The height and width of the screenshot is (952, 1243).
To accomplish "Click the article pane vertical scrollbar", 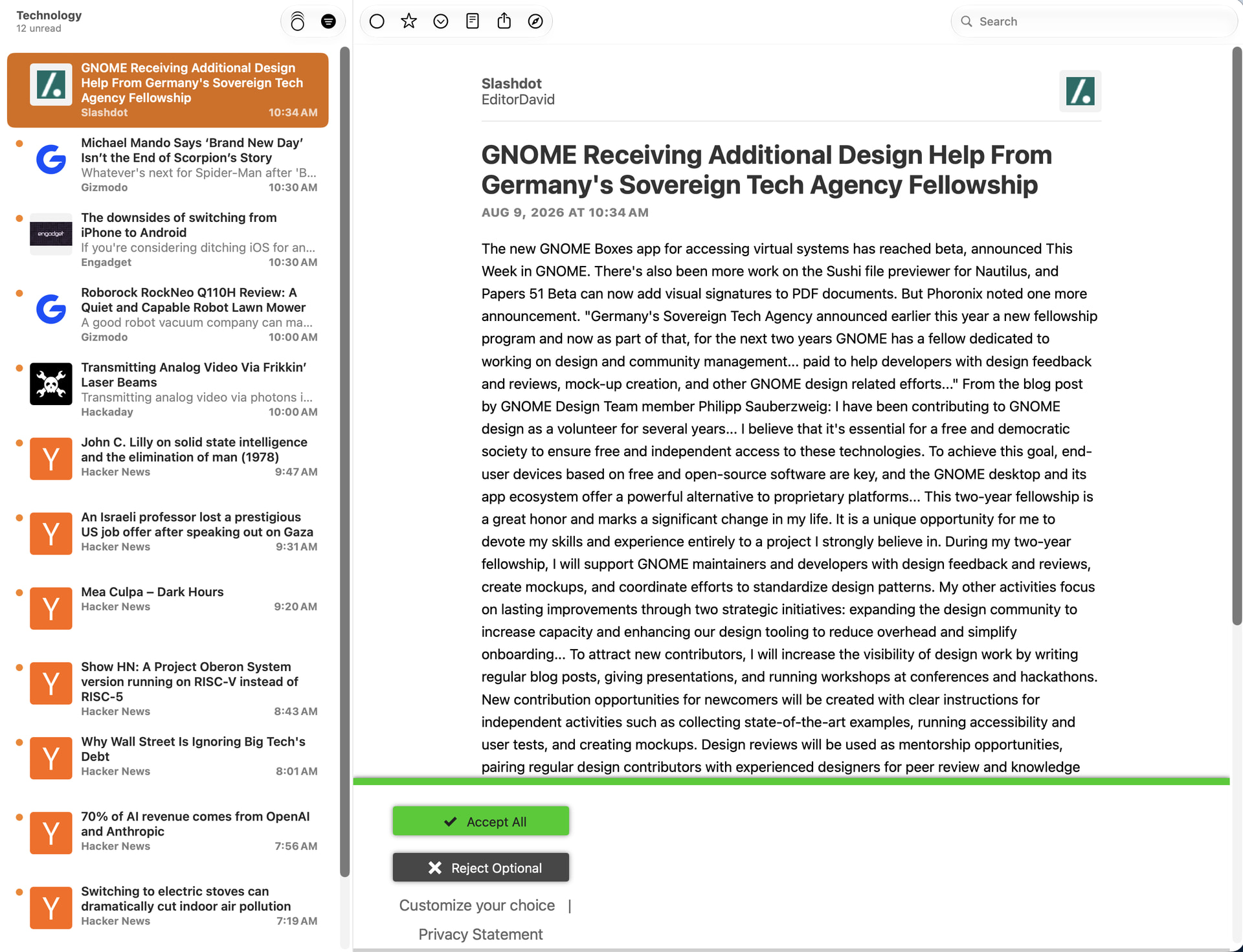I will coord(1237,335).
